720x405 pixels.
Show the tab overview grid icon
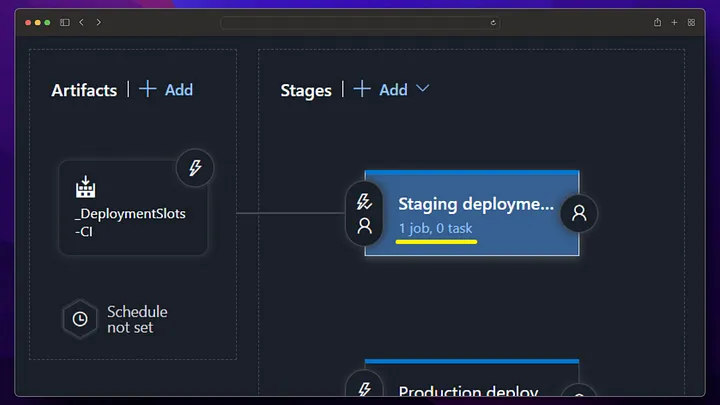(x=691, y=22)
